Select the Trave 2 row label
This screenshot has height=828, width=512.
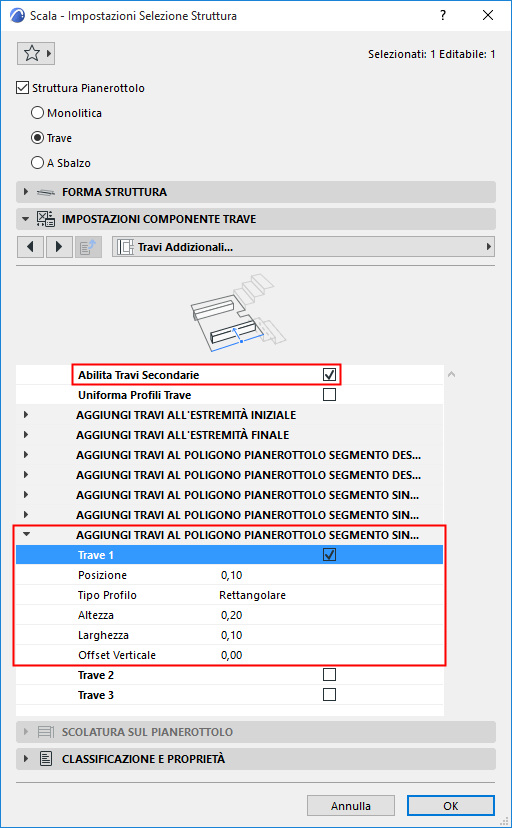96,675
